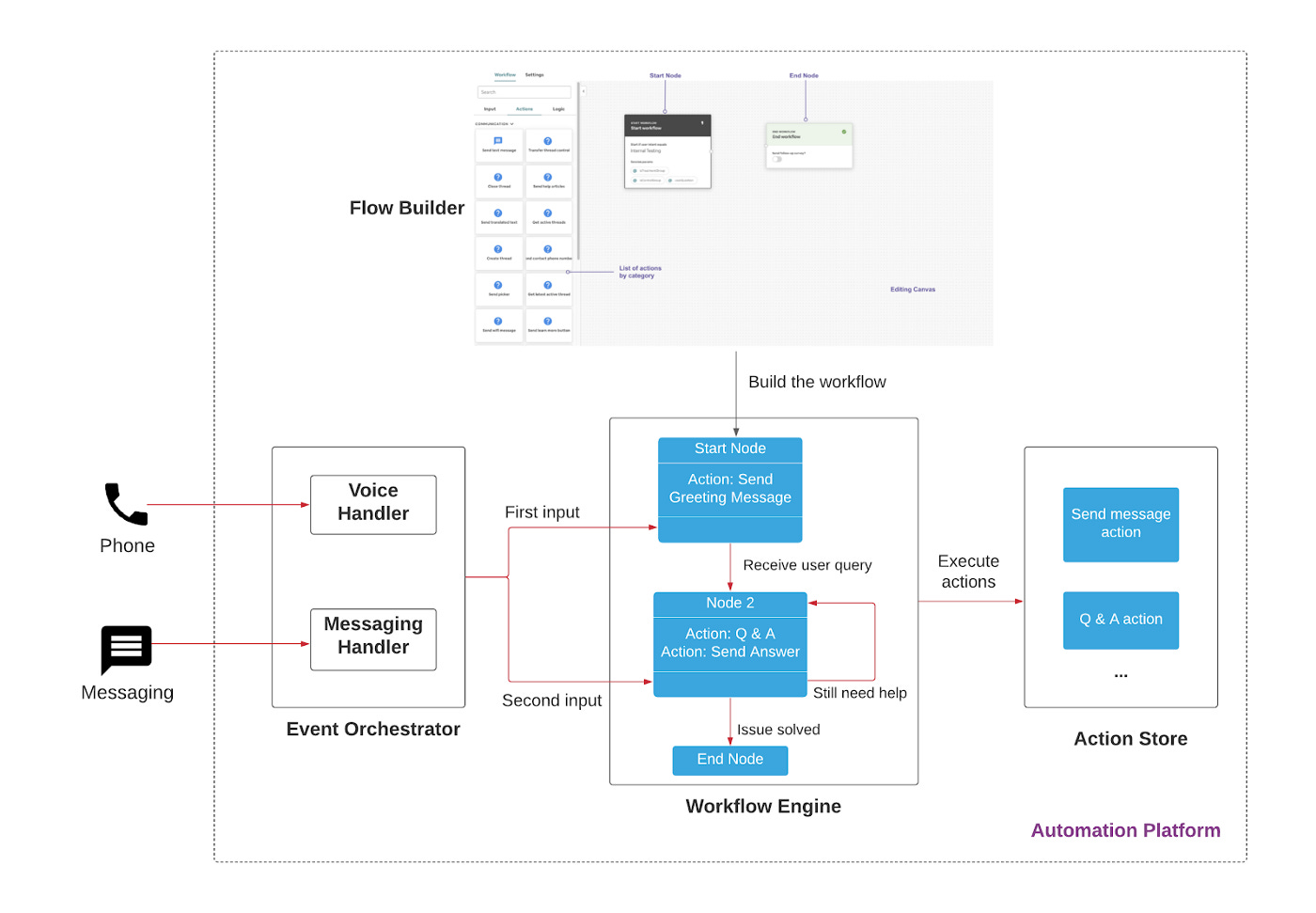
Task: Click the green check on End workflow node
Action: (844, 132)
